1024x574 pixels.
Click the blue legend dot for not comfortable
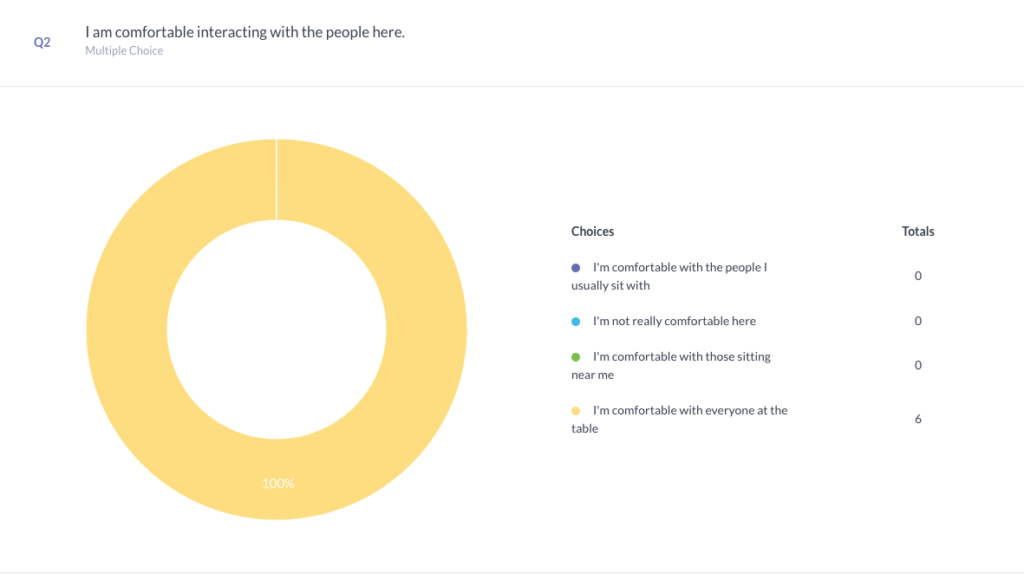576,322
